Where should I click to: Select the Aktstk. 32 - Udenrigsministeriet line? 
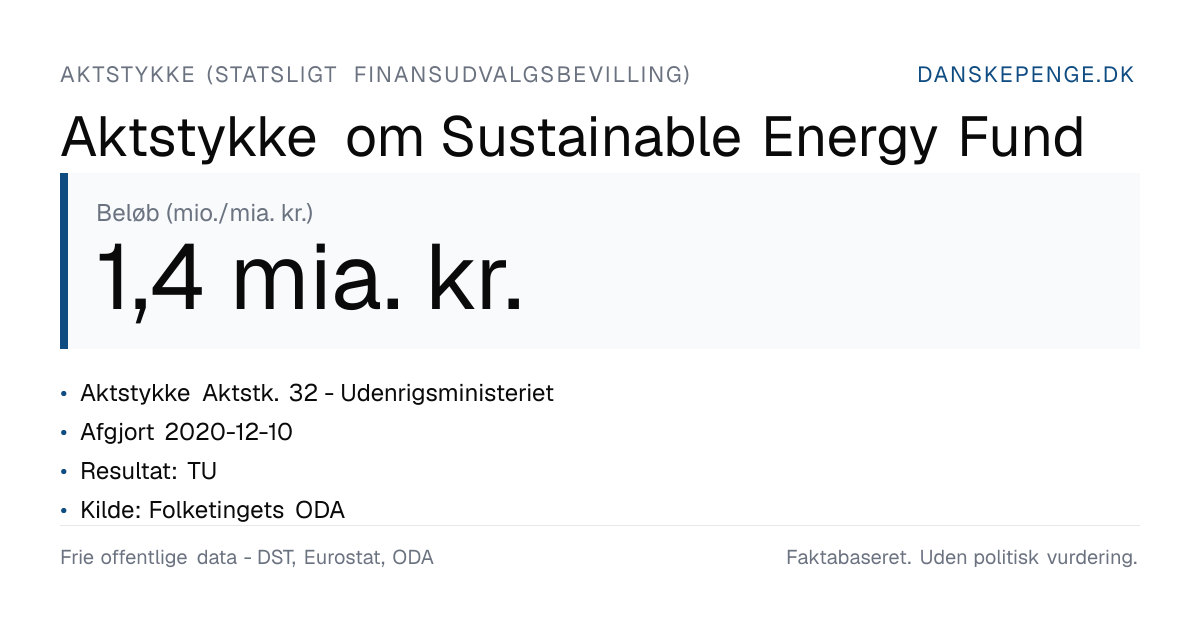click(x=317, y=393)
